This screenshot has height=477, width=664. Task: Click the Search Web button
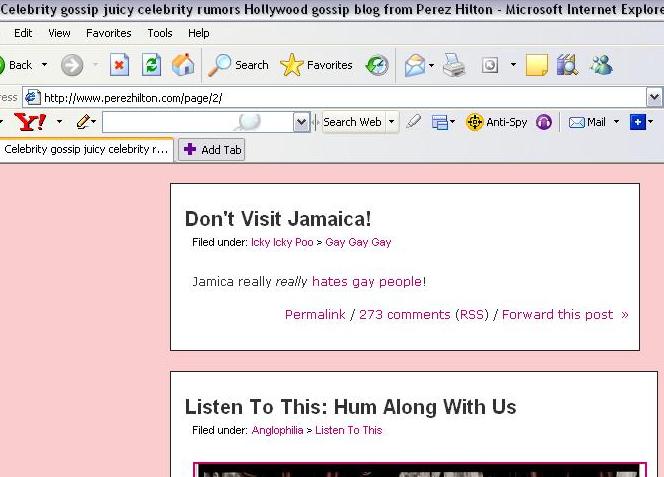point(352,122)
